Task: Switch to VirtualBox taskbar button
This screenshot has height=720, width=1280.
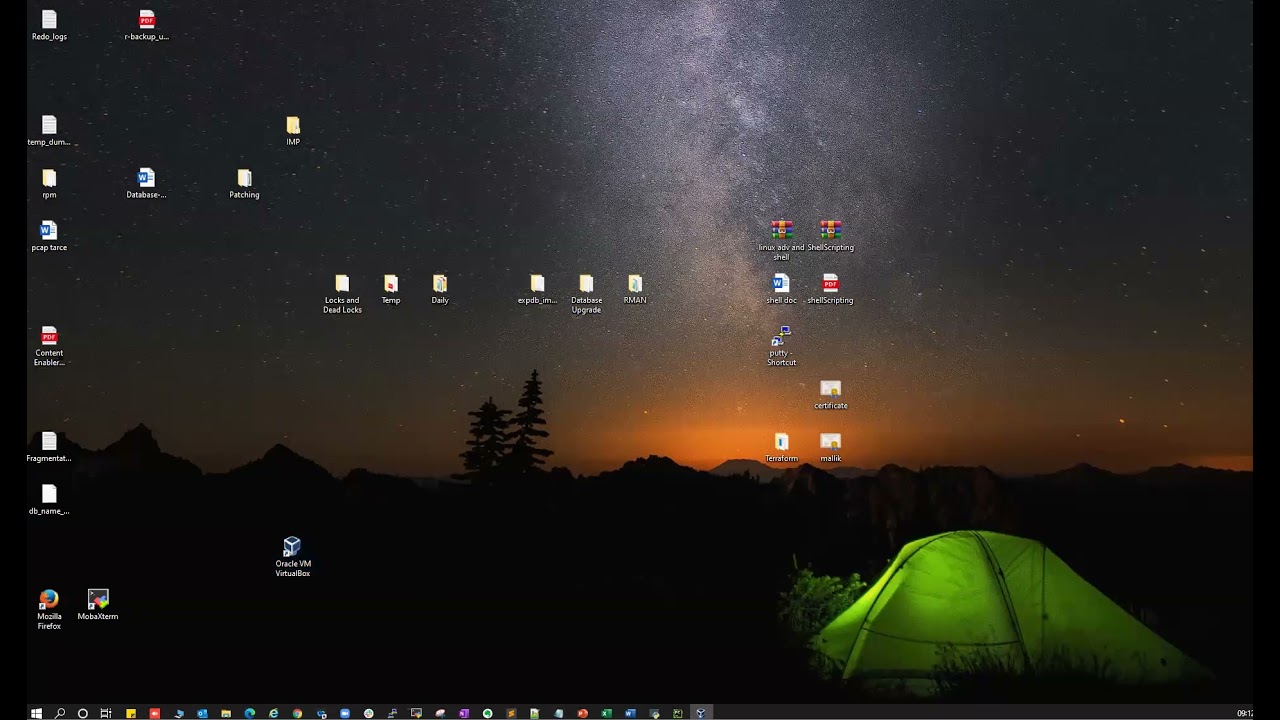Action: pos(701,713)
